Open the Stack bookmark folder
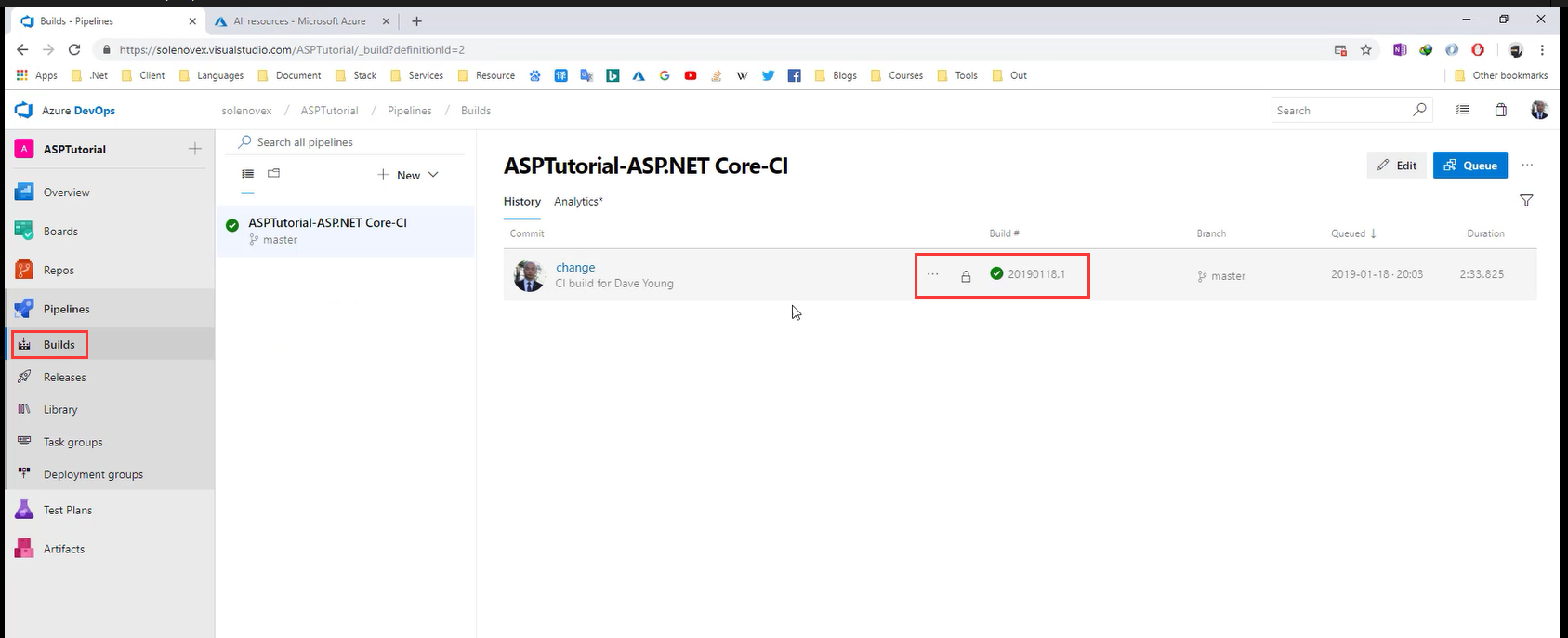Viewport: 1568px width, 638px height. (x=356, y=75)
